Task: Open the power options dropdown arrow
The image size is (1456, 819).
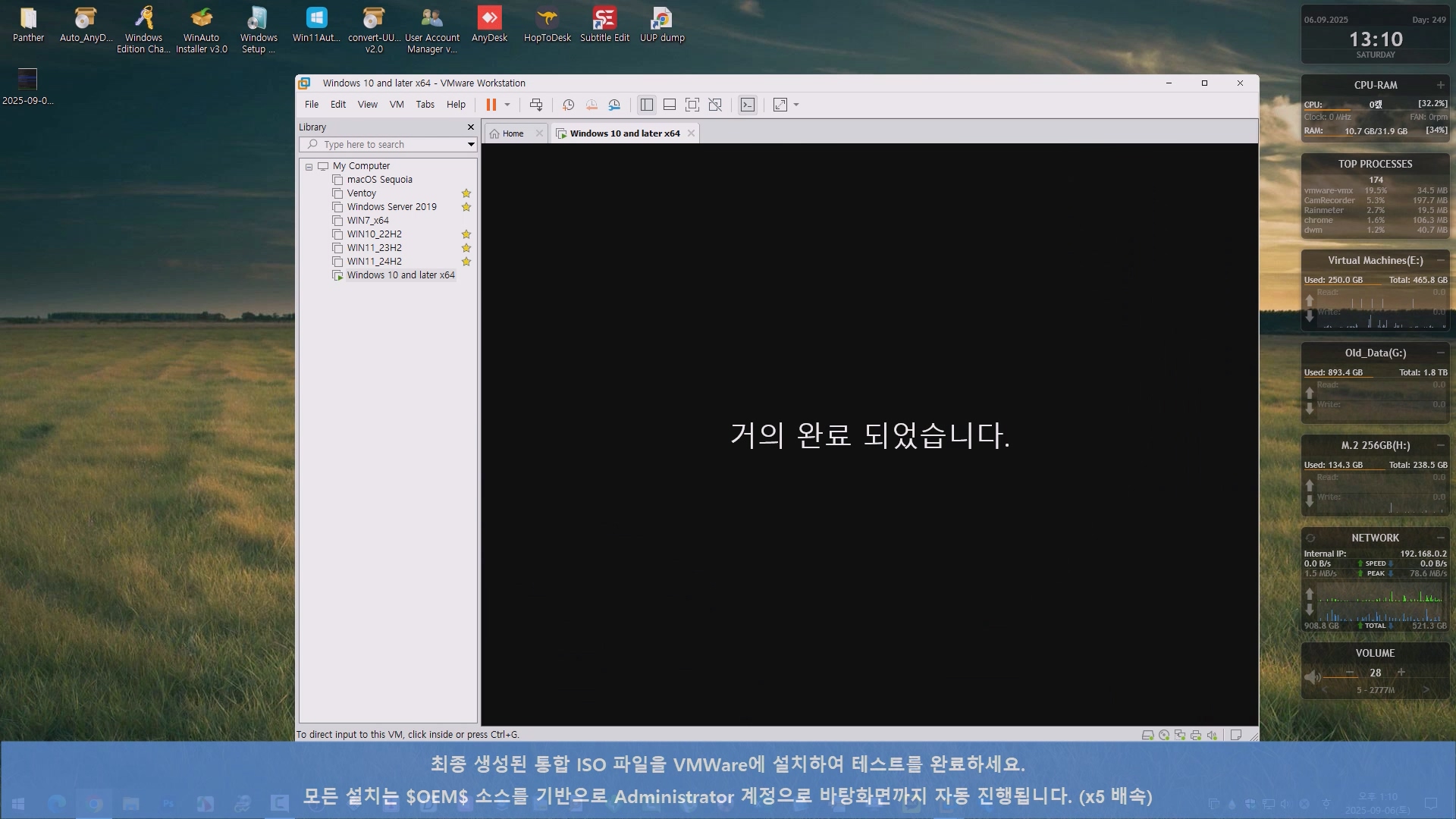Action: [507, 105]
